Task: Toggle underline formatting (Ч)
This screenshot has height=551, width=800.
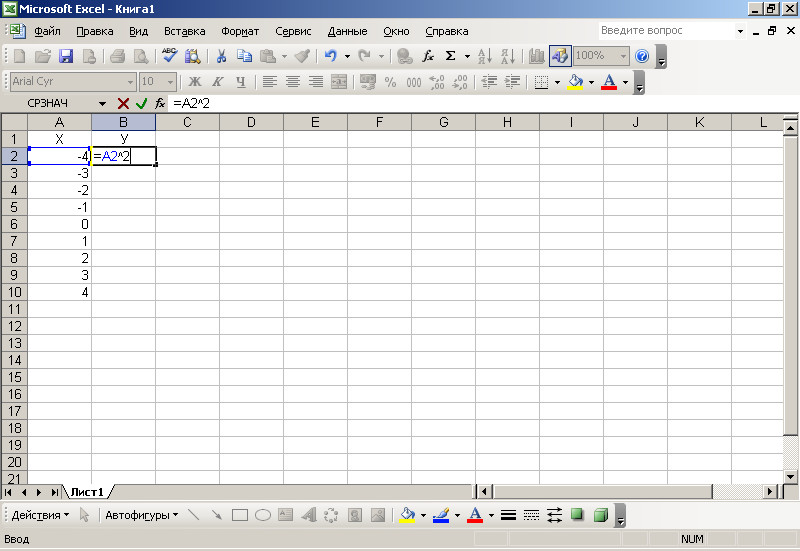Action: coord(241,82)
